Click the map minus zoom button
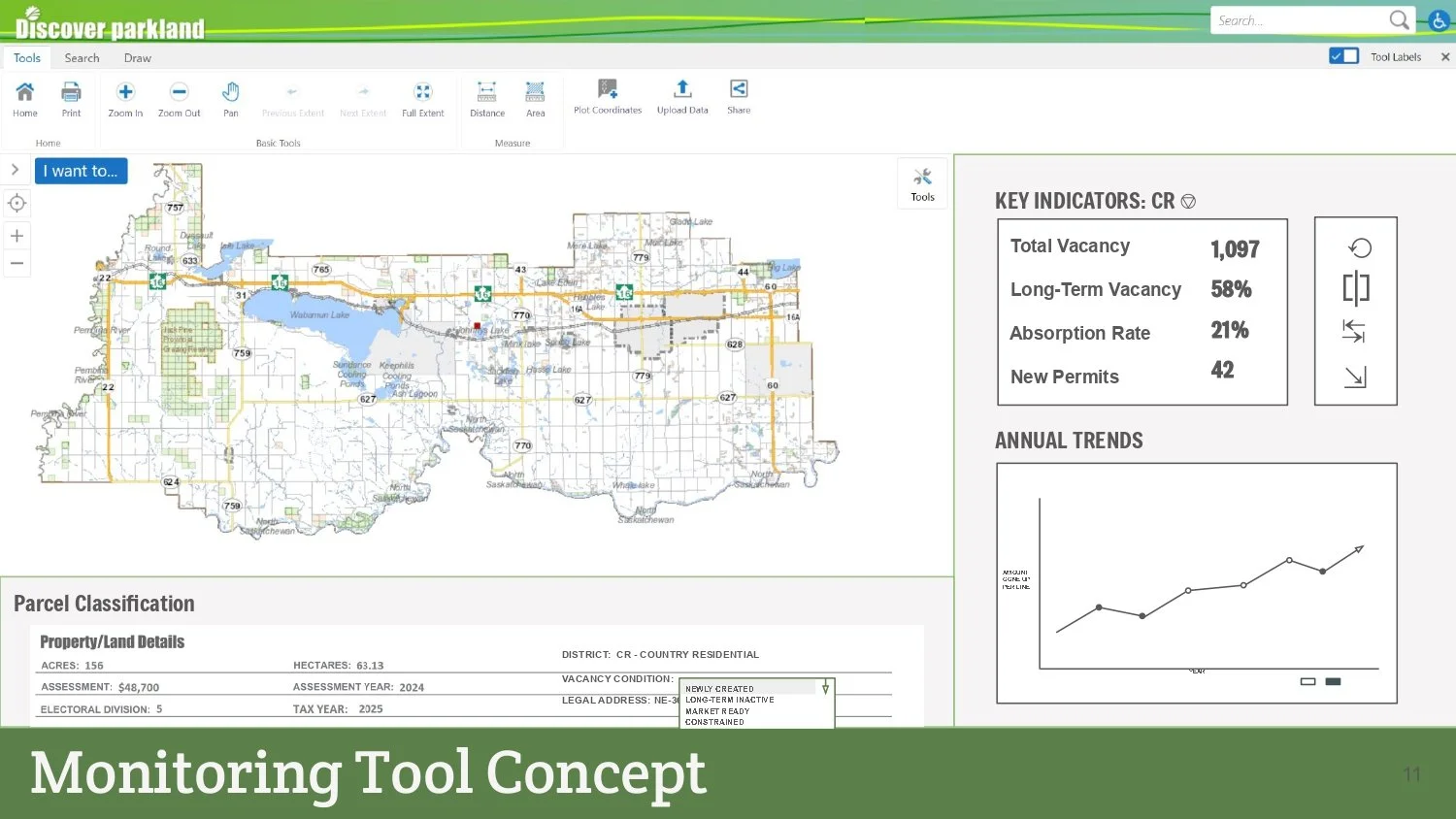The image size is (1456, 819). (17, 263)
